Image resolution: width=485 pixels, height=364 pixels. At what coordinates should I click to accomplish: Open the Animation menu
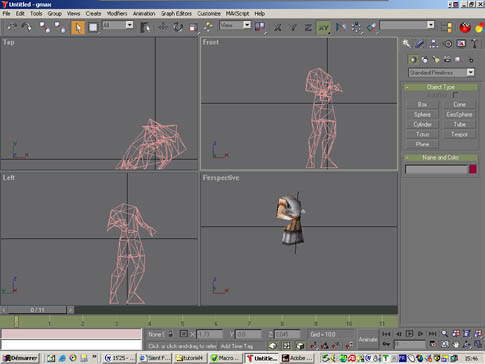tap(144, 14)
